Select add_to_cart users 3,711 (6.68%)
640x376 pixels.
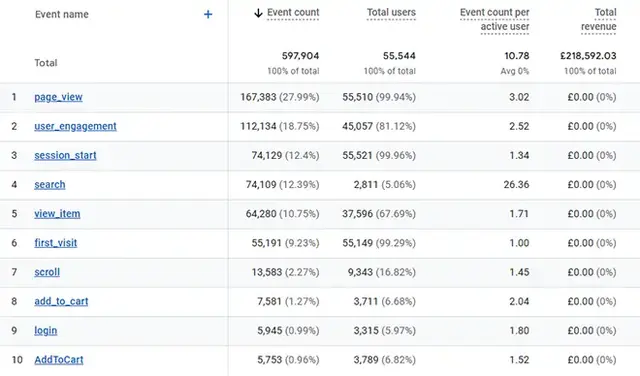click(x=384, y=301)
